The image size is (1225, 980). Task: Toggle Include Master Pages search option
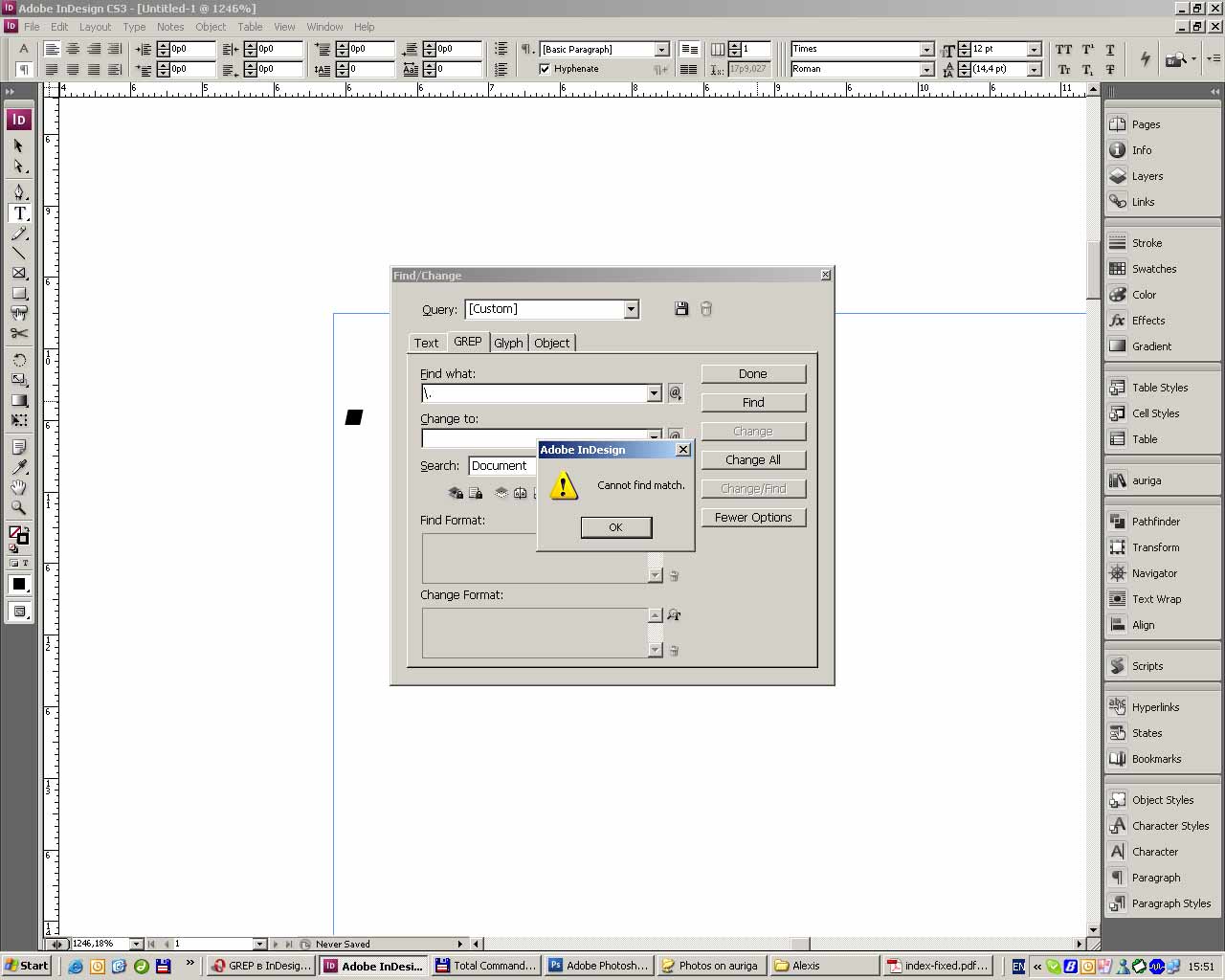[520, 493]
